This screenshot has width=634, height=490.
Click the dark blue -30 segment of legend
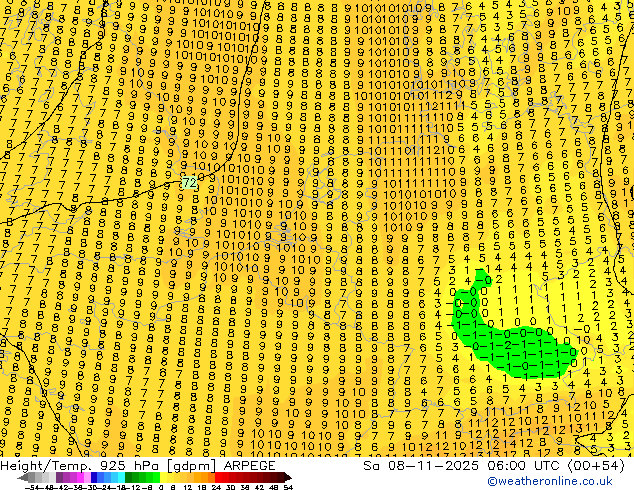pos(94,477)
